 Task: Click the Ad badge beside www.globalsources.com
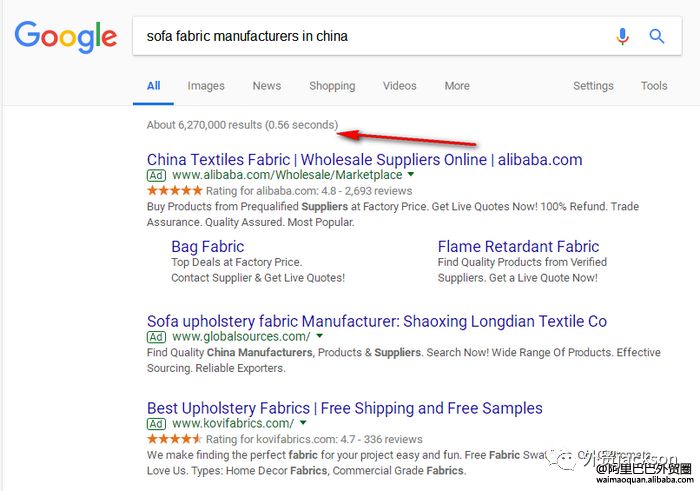click(x=156, y=337)
